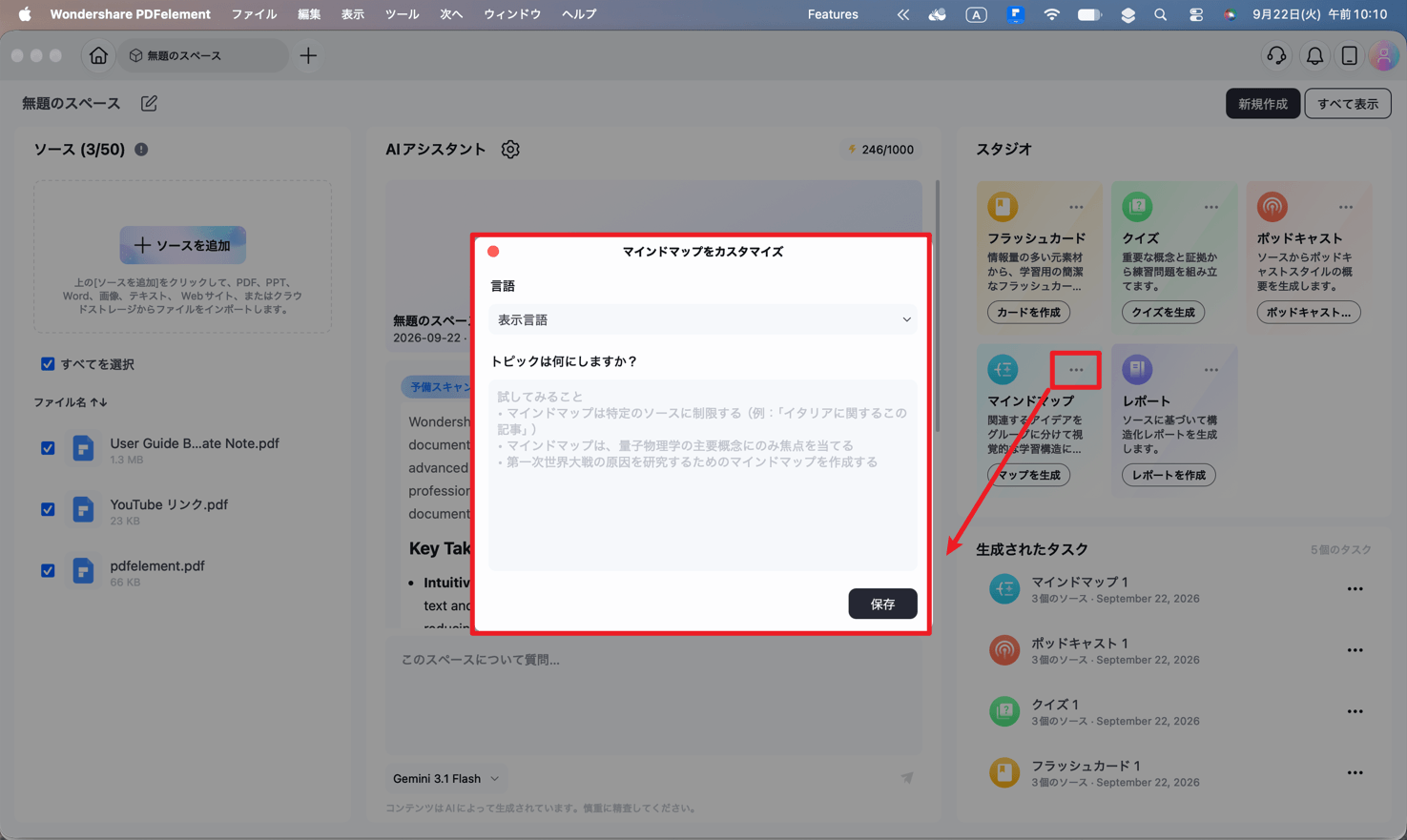
Task: Sort files via ファイル名 header
Action: pyautogui.click(x=71, y=402)
